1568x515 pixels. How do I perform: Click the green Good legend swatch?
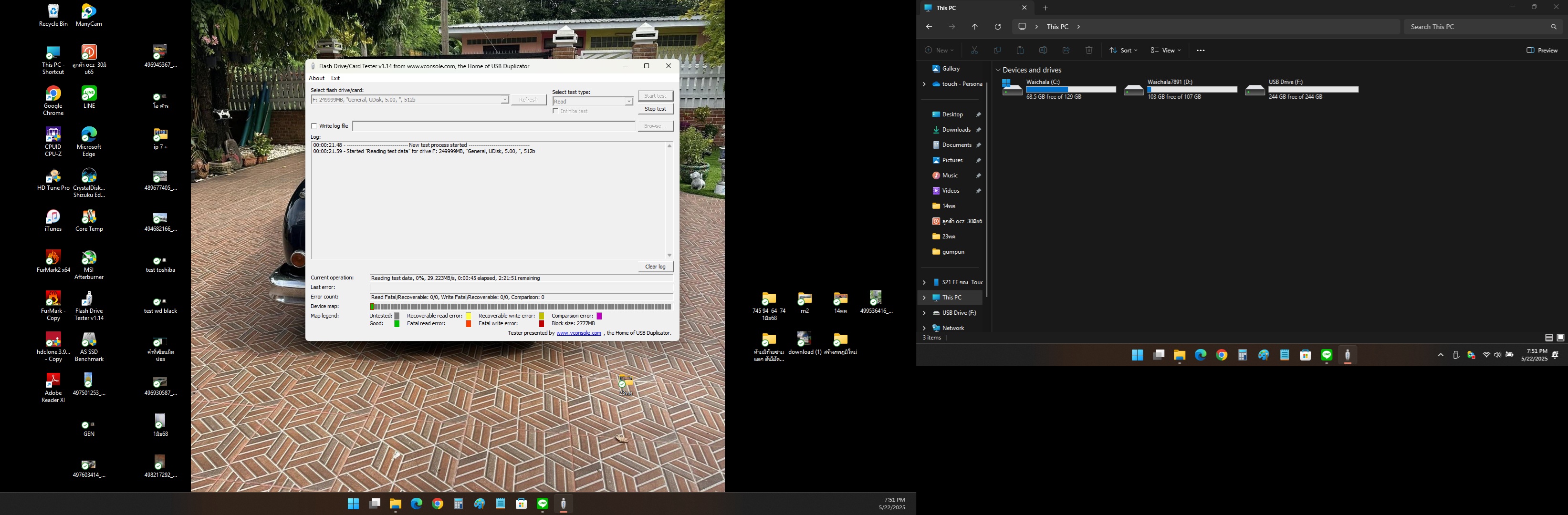point(397,324)
